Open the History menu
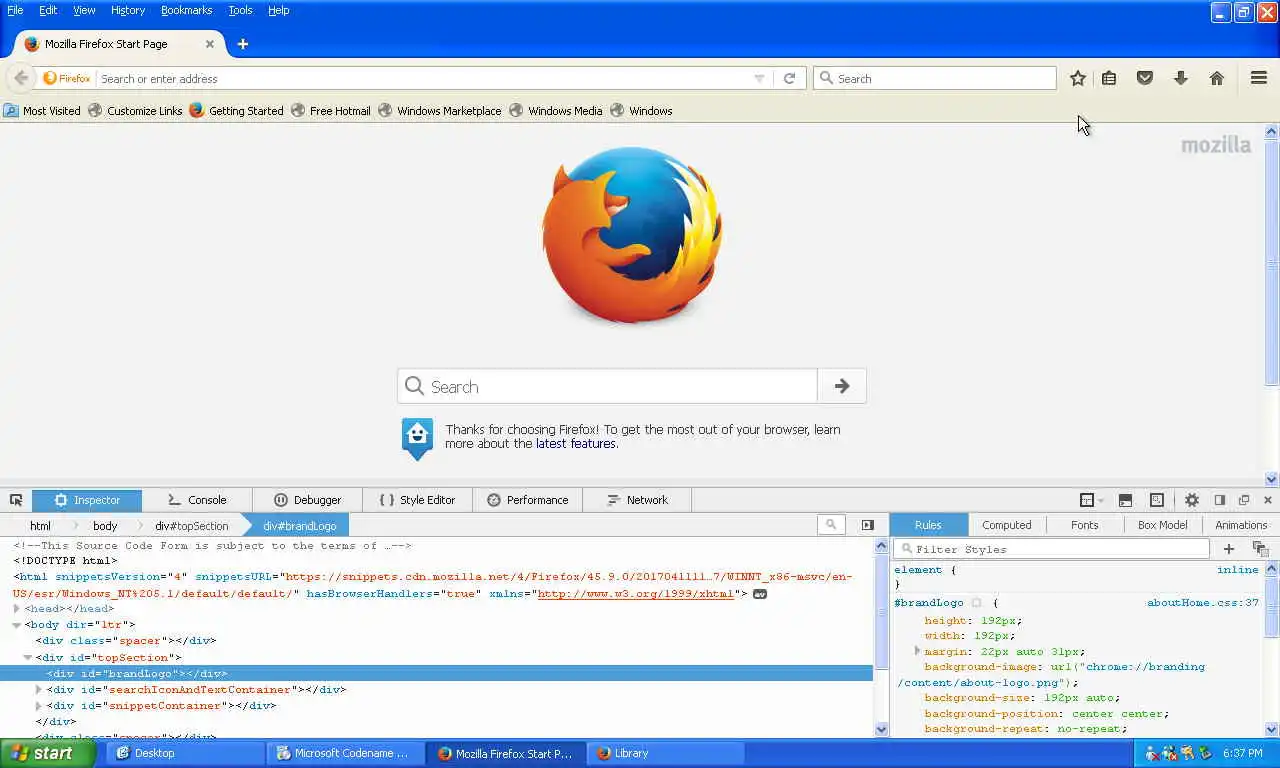 [128, 10]
